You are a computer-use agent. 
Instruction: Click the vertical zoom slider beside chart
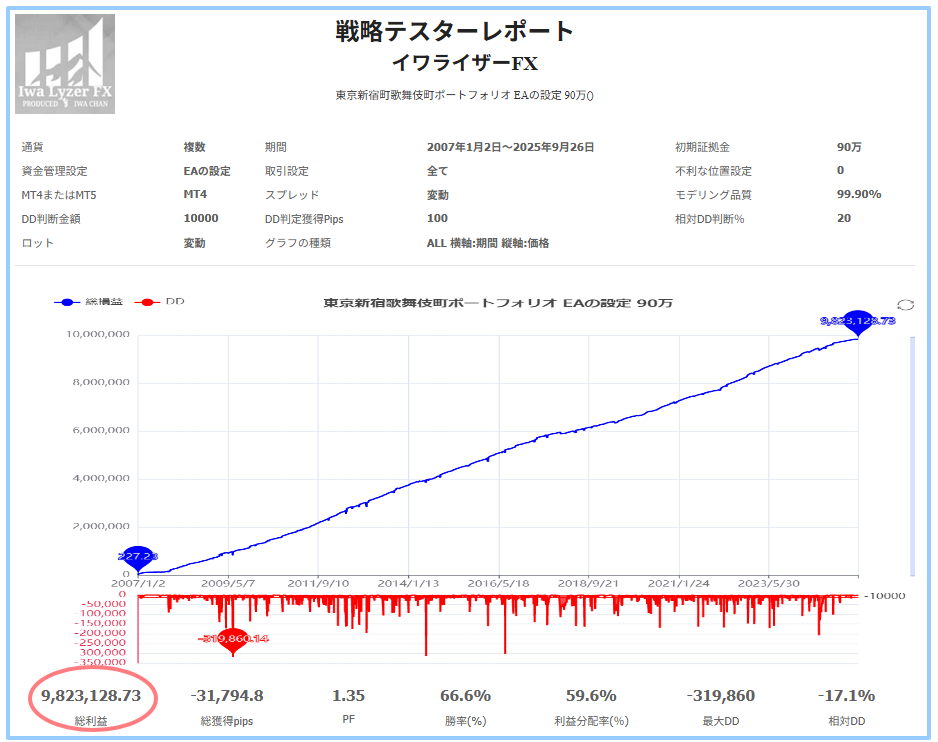[912, 455]
